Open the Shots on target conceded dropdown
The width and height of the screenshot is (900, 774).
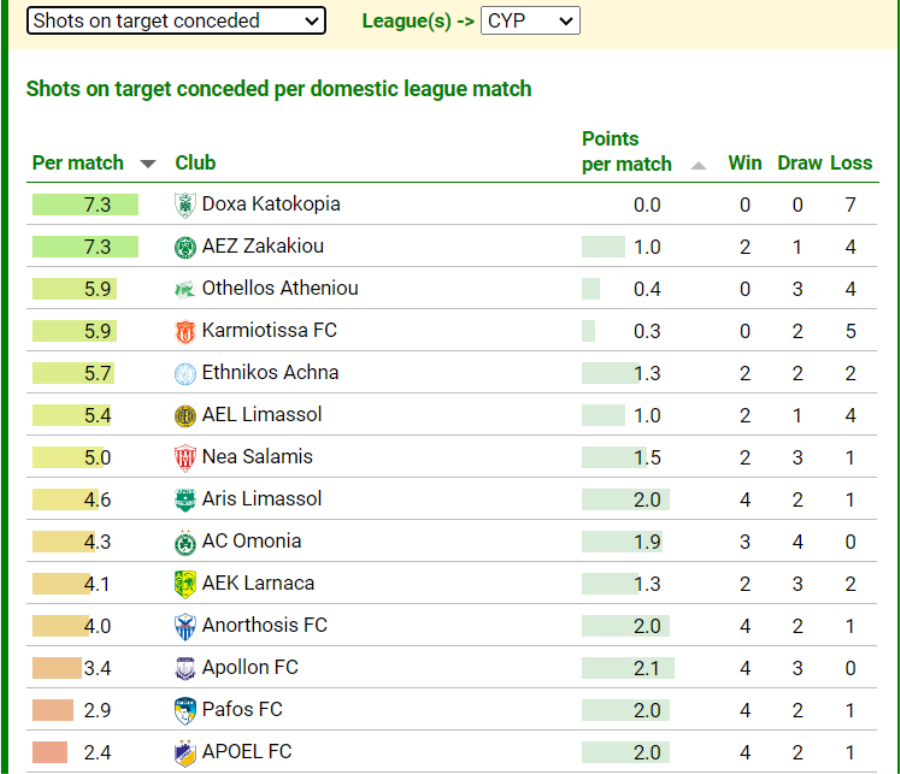tap(176, 21)
